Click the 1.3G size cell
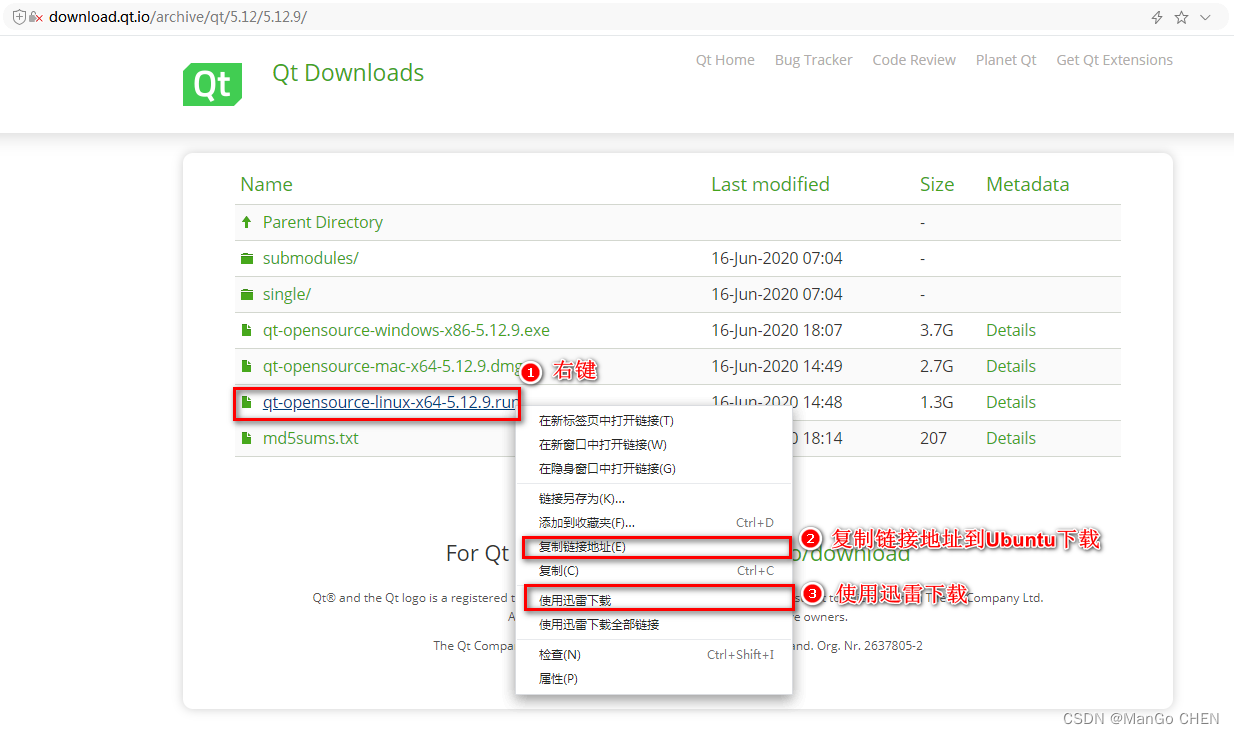This screenshot has height=734, width=1234. [x=936, y=402]
